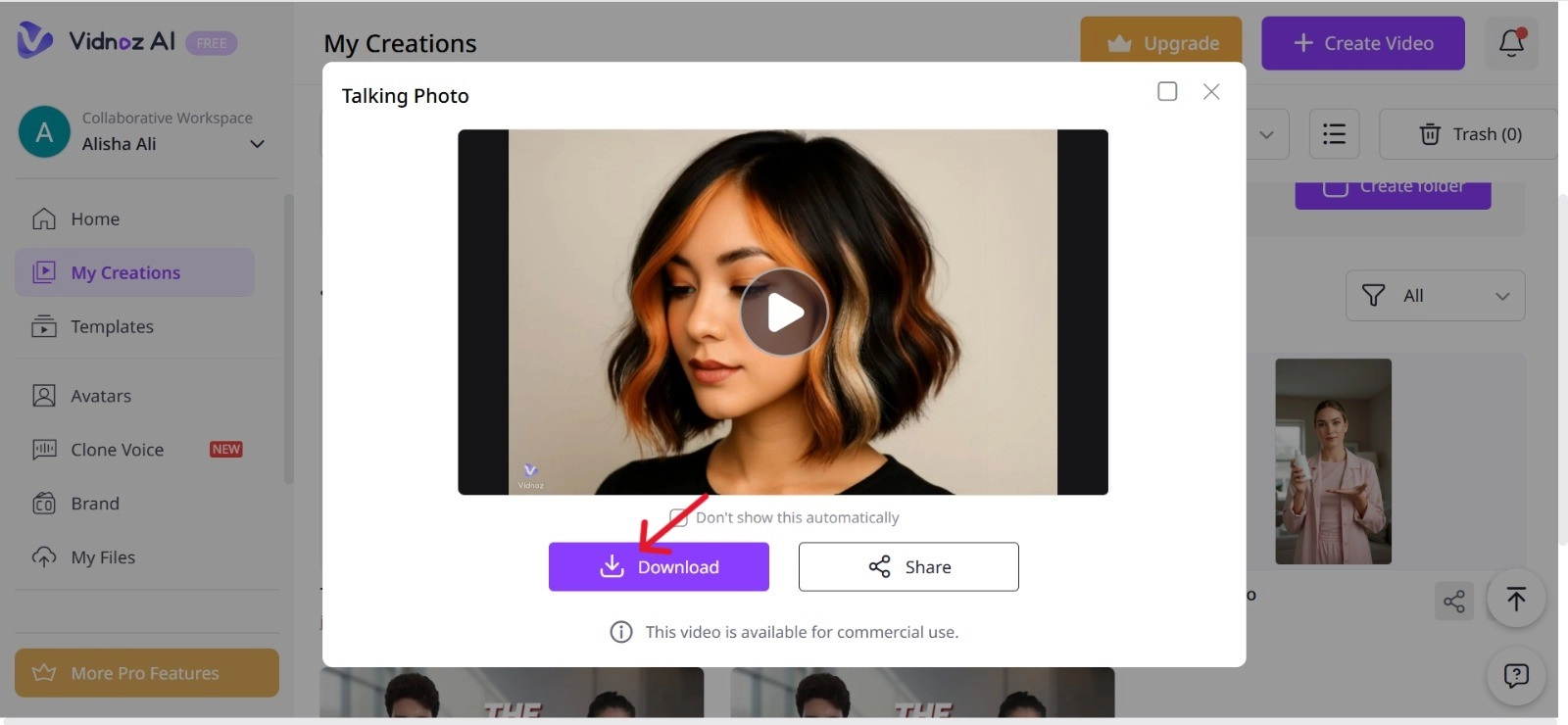Click the list view icon

click(x=1334, y=134)
